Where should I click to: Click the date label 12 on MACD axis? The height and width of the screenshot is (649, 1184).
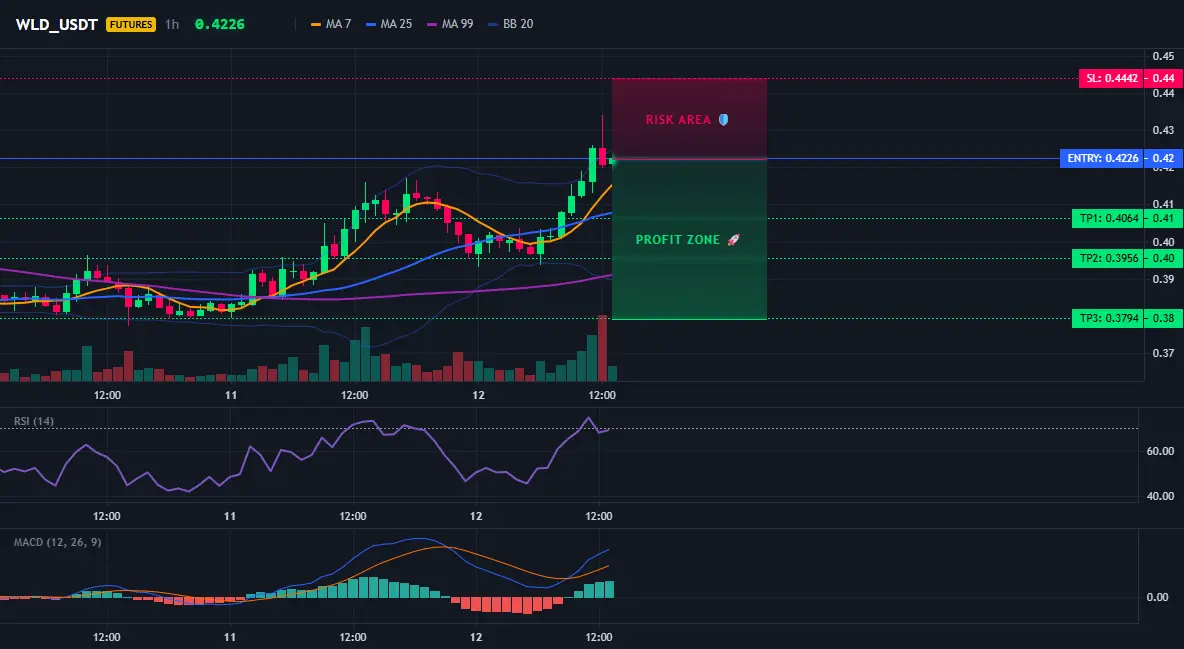[476, 637]
